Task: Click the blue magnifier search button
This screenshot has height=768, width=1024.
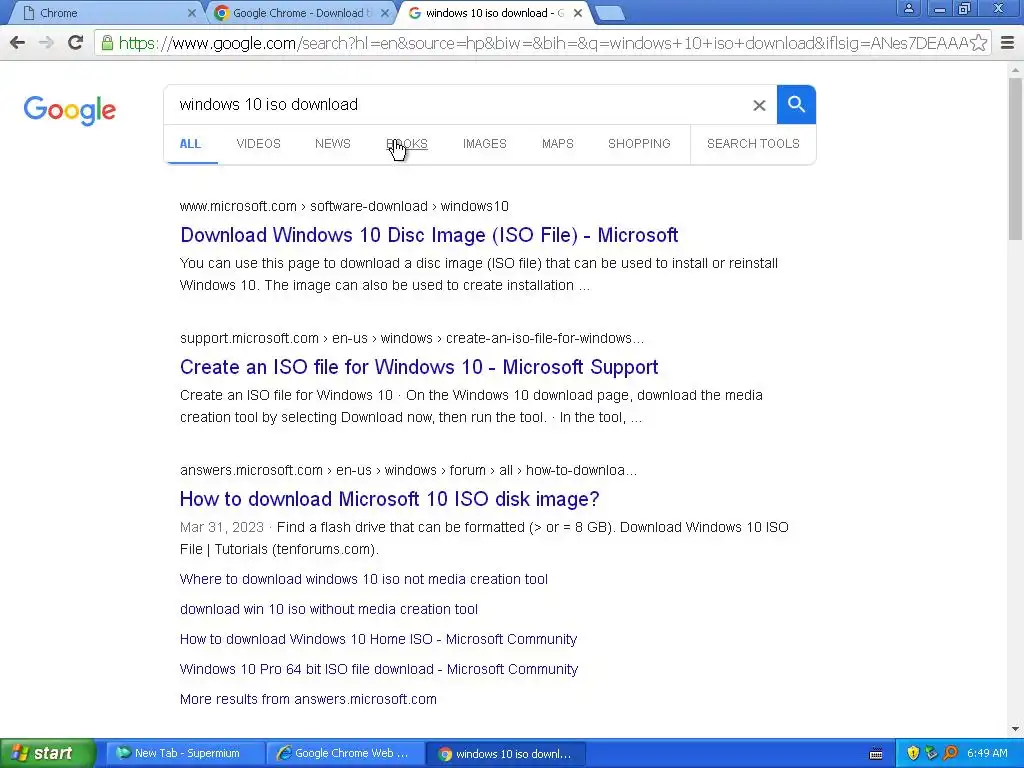Action: 796,104
